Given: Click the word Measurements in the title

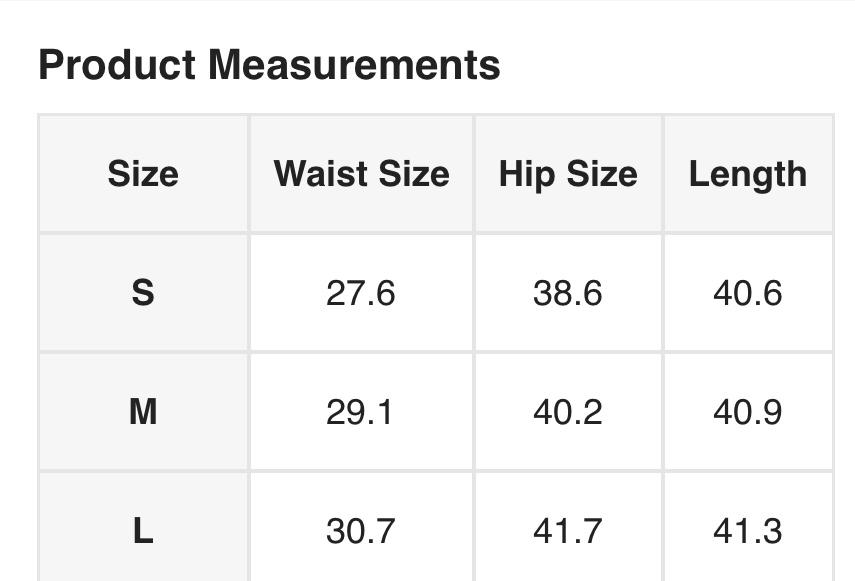Looking at the screenshot, I should [x=354, y=65].
